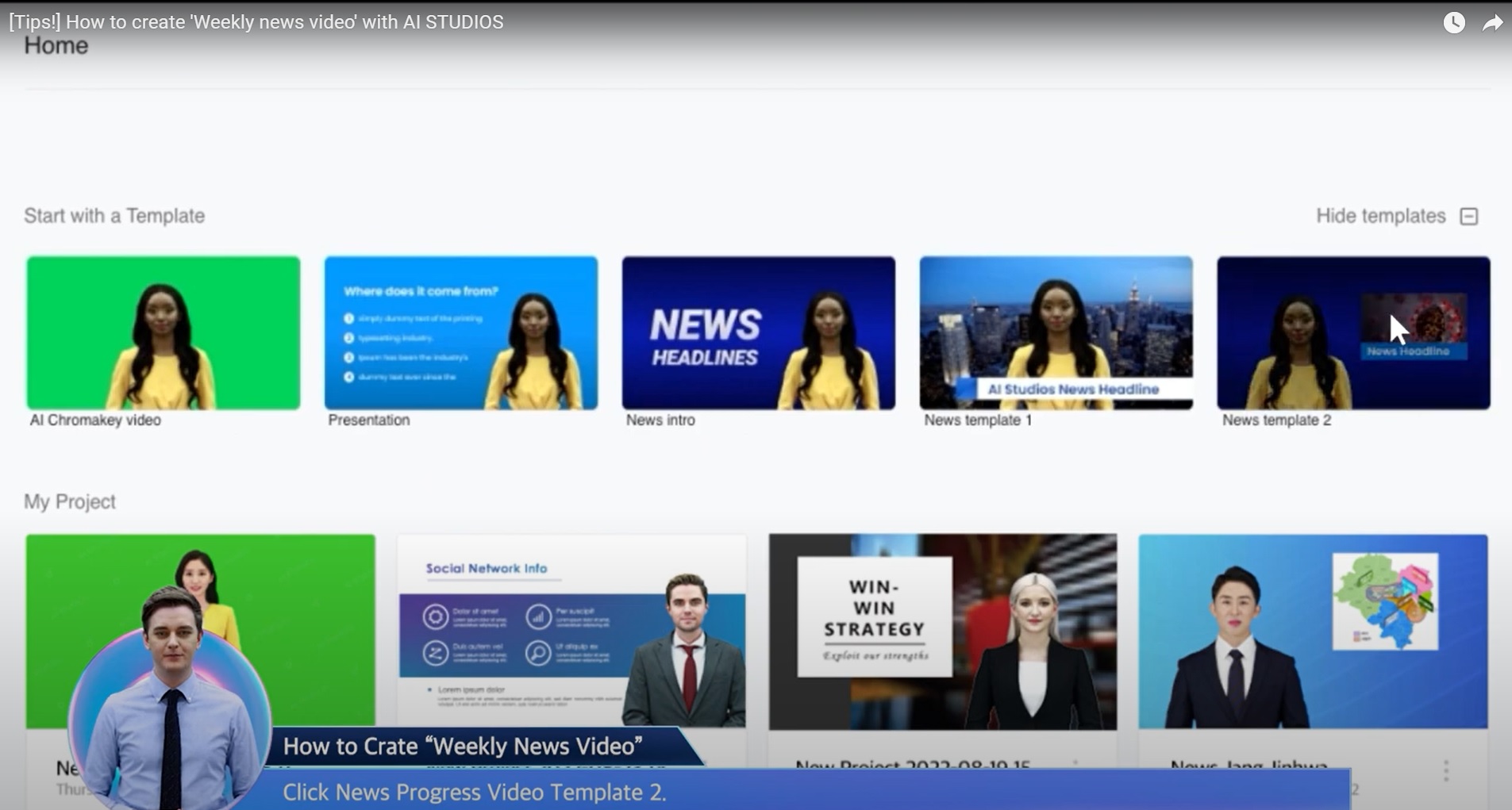Click the Home heading
Screen dimensions: 1512x810
[x=56, y=46]
